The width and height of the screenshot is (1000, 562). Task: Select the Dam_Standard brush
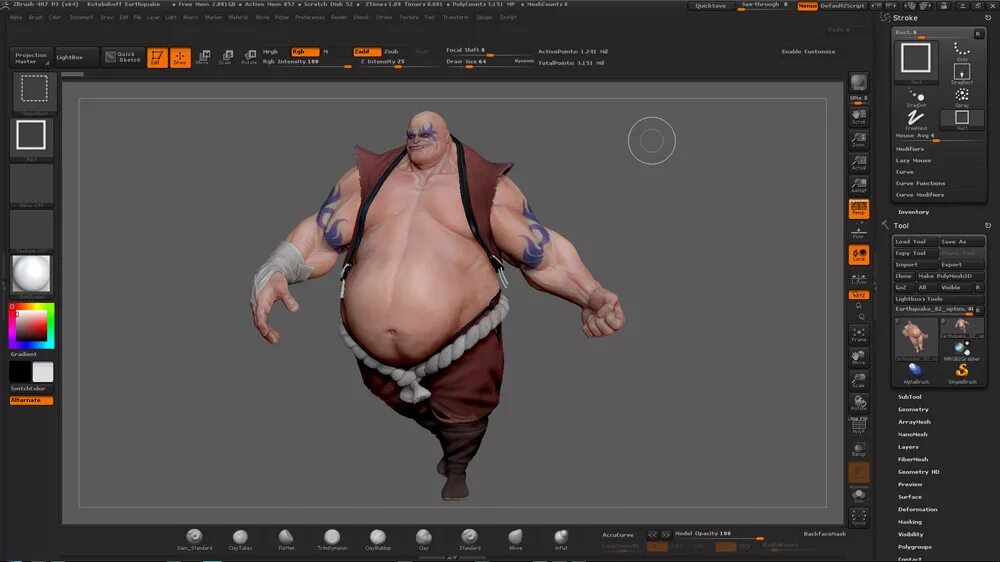coord(194,539)
